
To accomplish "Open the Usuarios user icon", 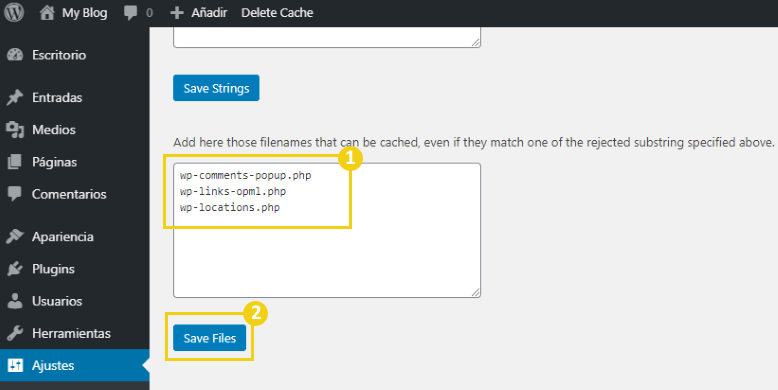I will tap(15, 301).
